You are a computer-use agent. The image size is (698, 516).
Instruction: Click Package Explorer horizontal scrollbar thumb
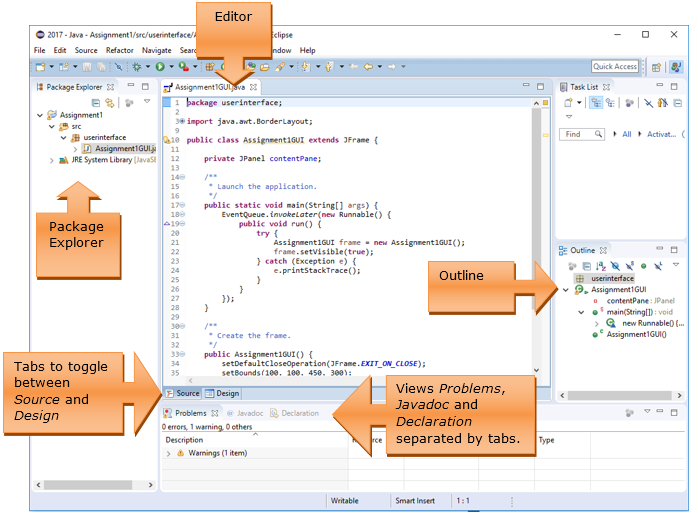click(88, 485)
